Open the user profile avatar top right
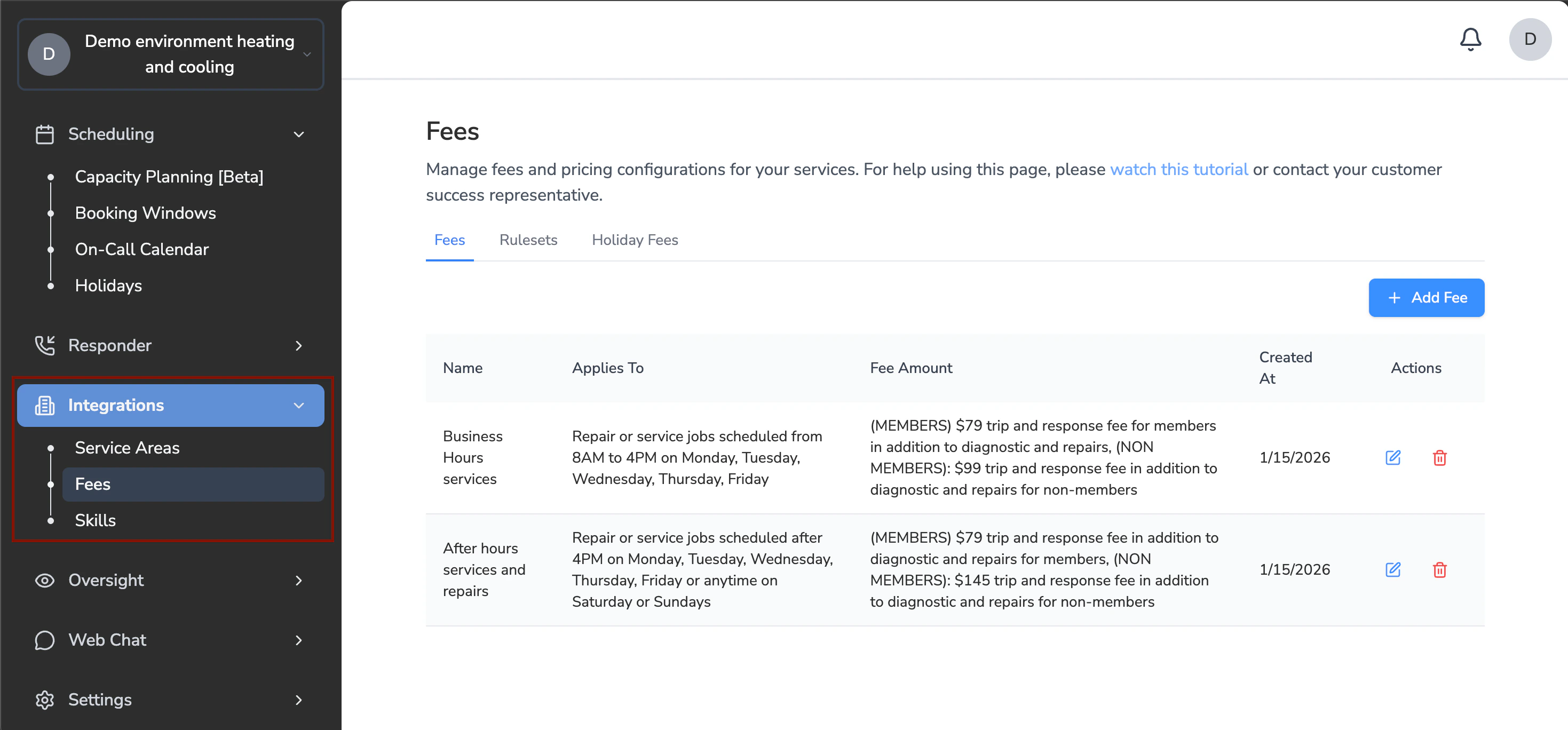Image resolution: width=1568 pixels, height=730 pixels. pos(1529,39)
